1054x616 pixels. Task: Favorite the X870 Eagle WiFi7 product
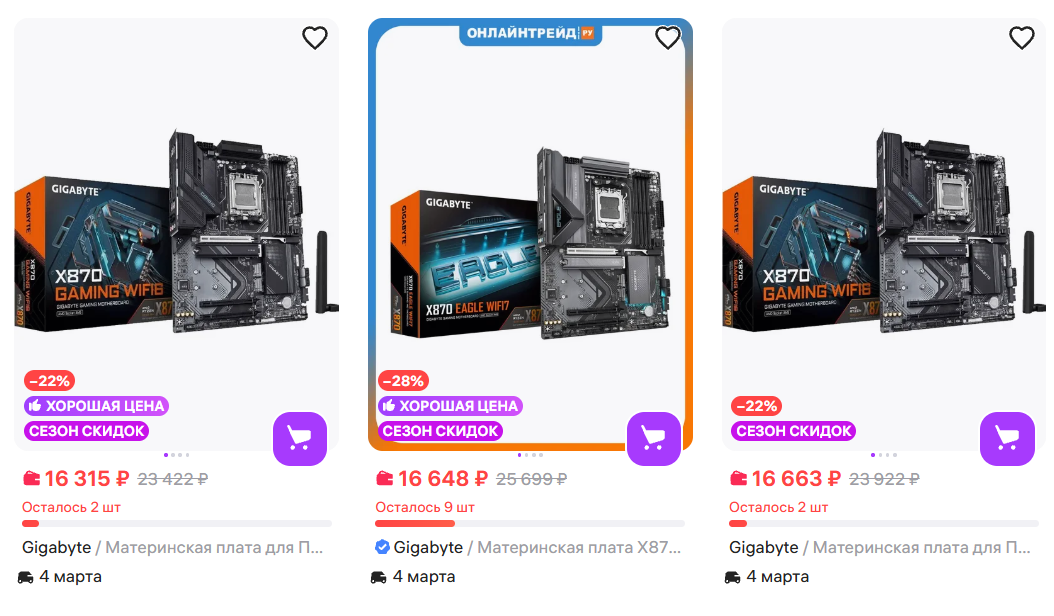[x=668, y=38]
